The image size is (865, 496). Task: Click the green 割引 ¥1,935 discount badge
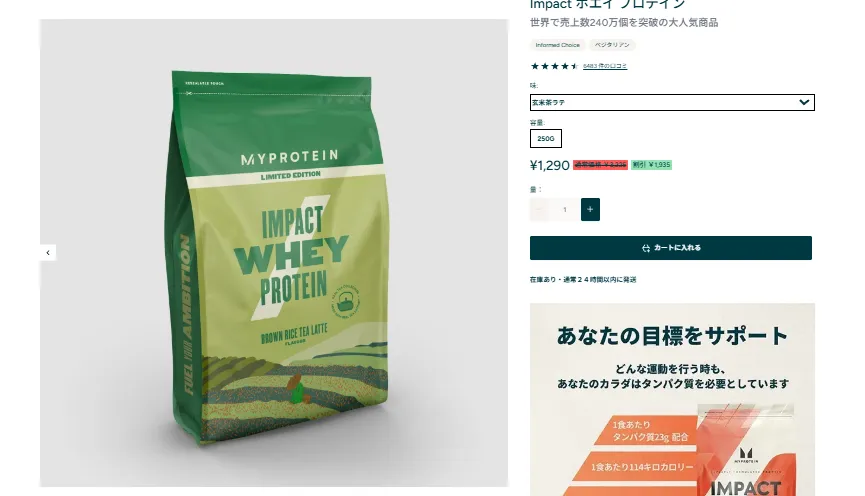pyautogui.click(x=652, y=165)
